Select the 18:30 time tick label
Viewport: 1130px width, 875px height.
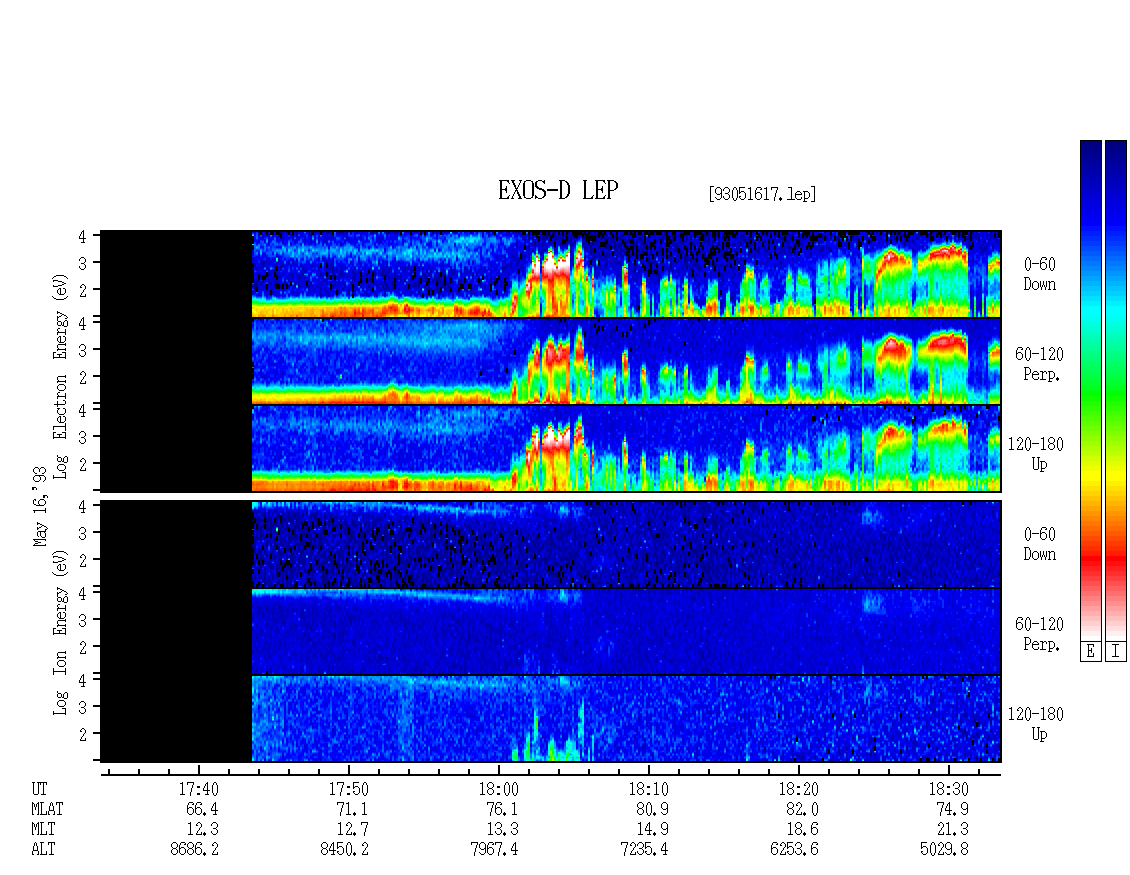coord(948,789)
